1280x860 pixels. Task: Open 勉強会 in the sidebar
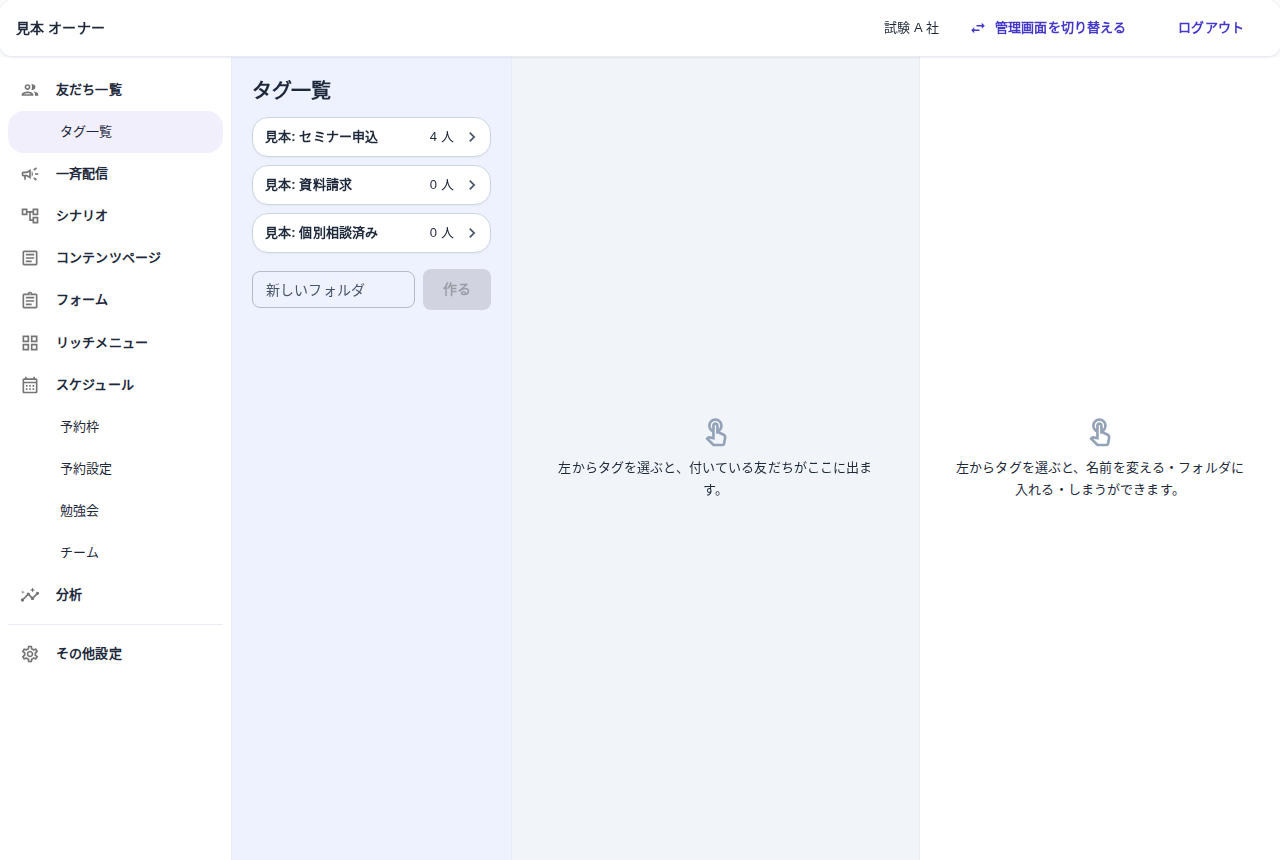click(x=115, y=511)
